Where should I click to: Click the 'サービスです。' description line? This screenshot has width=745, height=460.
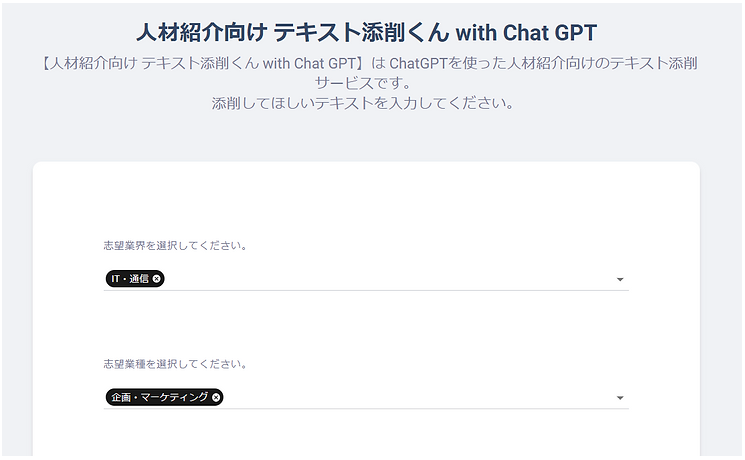click(x=363, y=82)
